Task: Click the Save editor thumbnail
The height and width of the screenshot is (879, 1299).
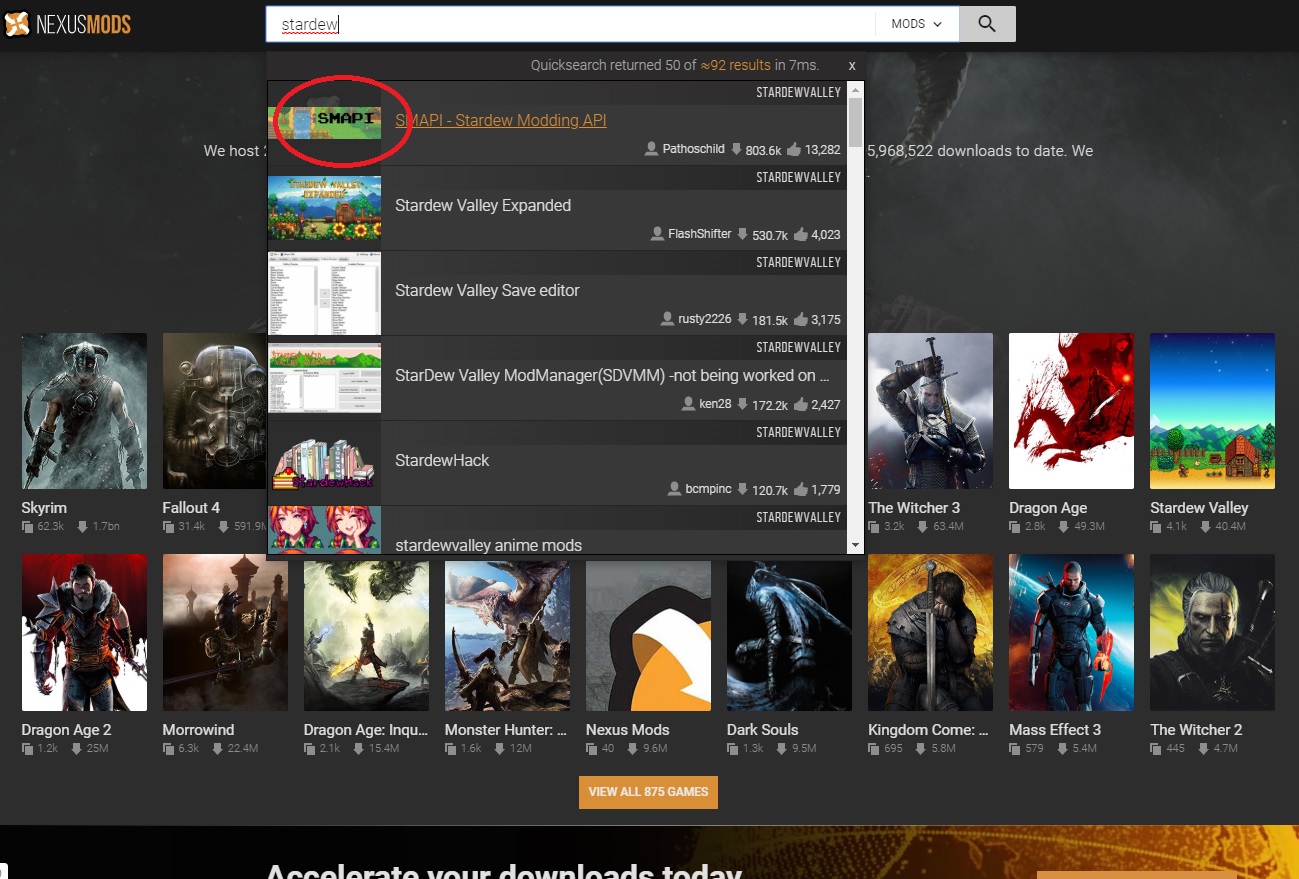Action: [x=324, y=292]
